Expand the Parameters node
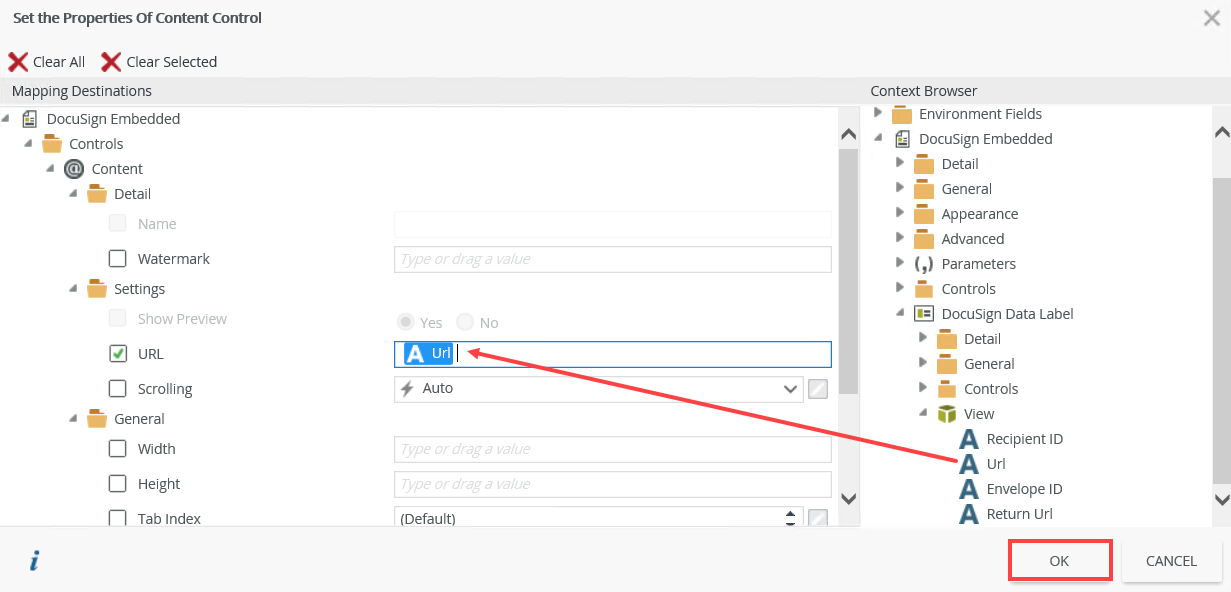Screen dimensions: 1231x592 [901, 262]
